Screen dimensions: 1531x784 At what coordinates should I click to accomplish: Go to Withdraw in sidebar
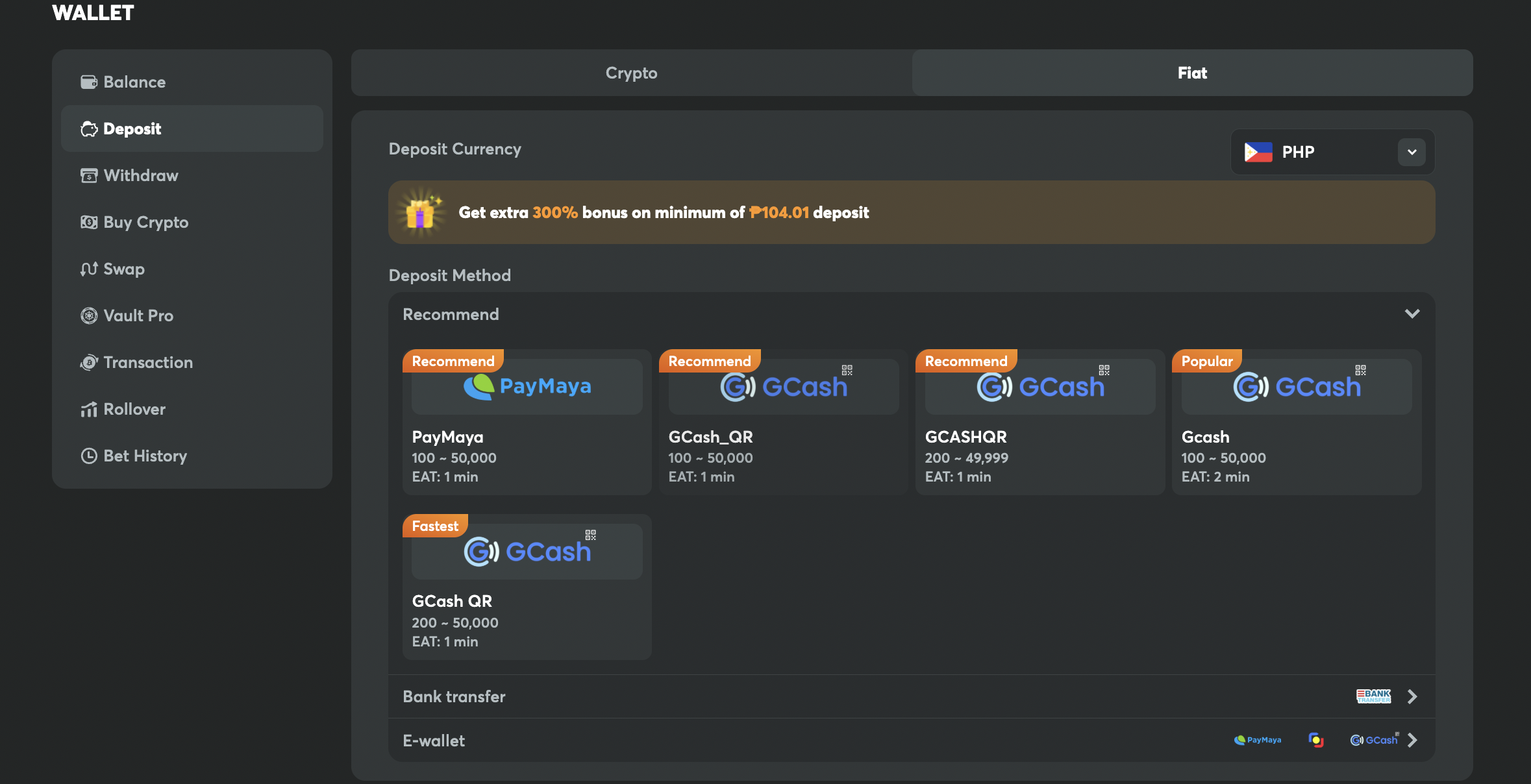[x=192, y=175]
